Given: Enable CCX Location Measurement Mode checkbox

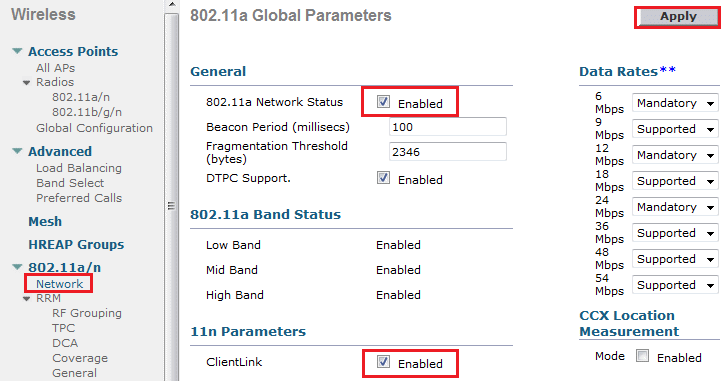Looking at the screenshot, I should [642, 356].
